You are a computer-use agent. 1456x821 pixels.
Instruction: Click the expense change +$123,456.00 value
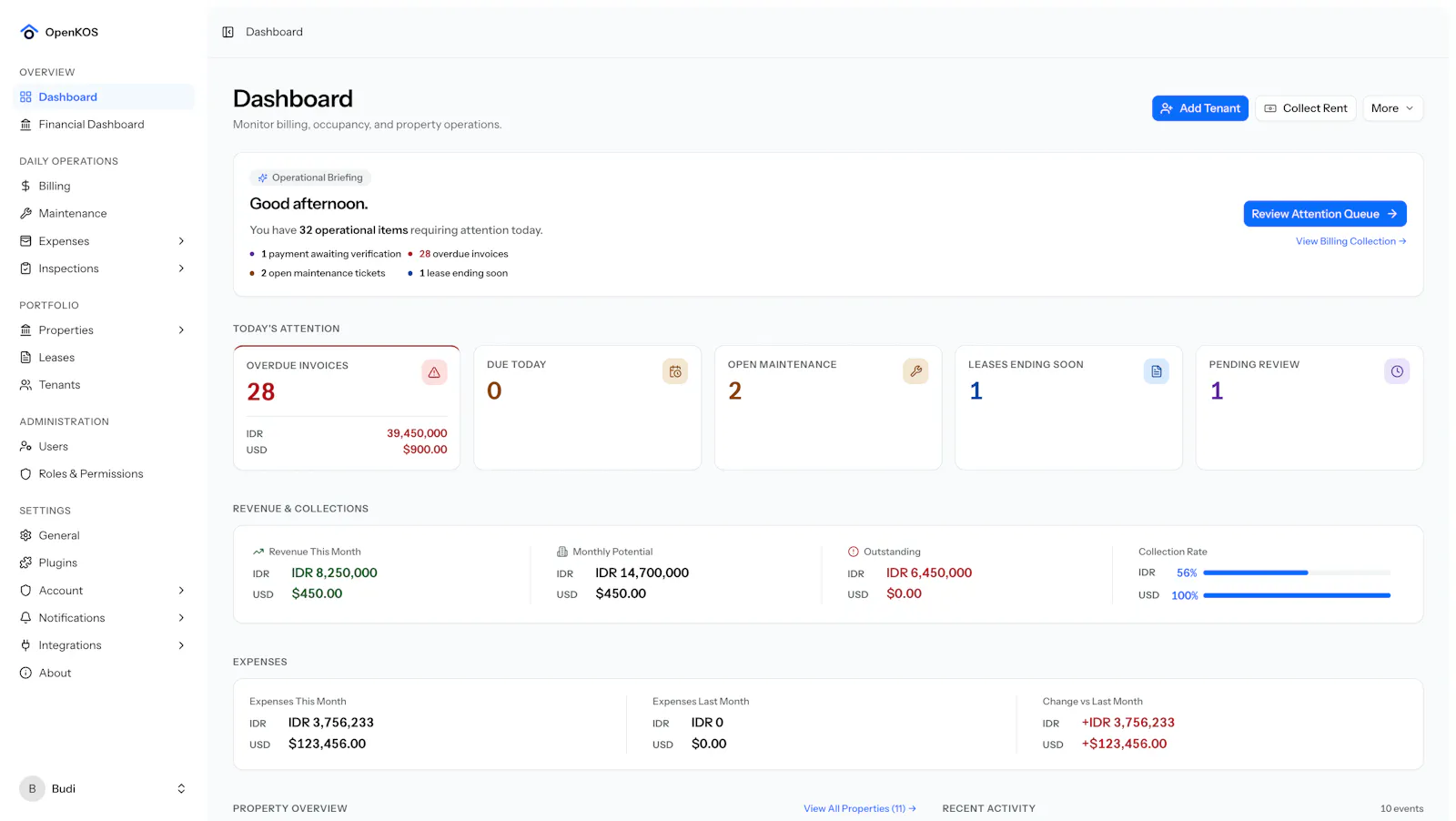[1124, 744]
